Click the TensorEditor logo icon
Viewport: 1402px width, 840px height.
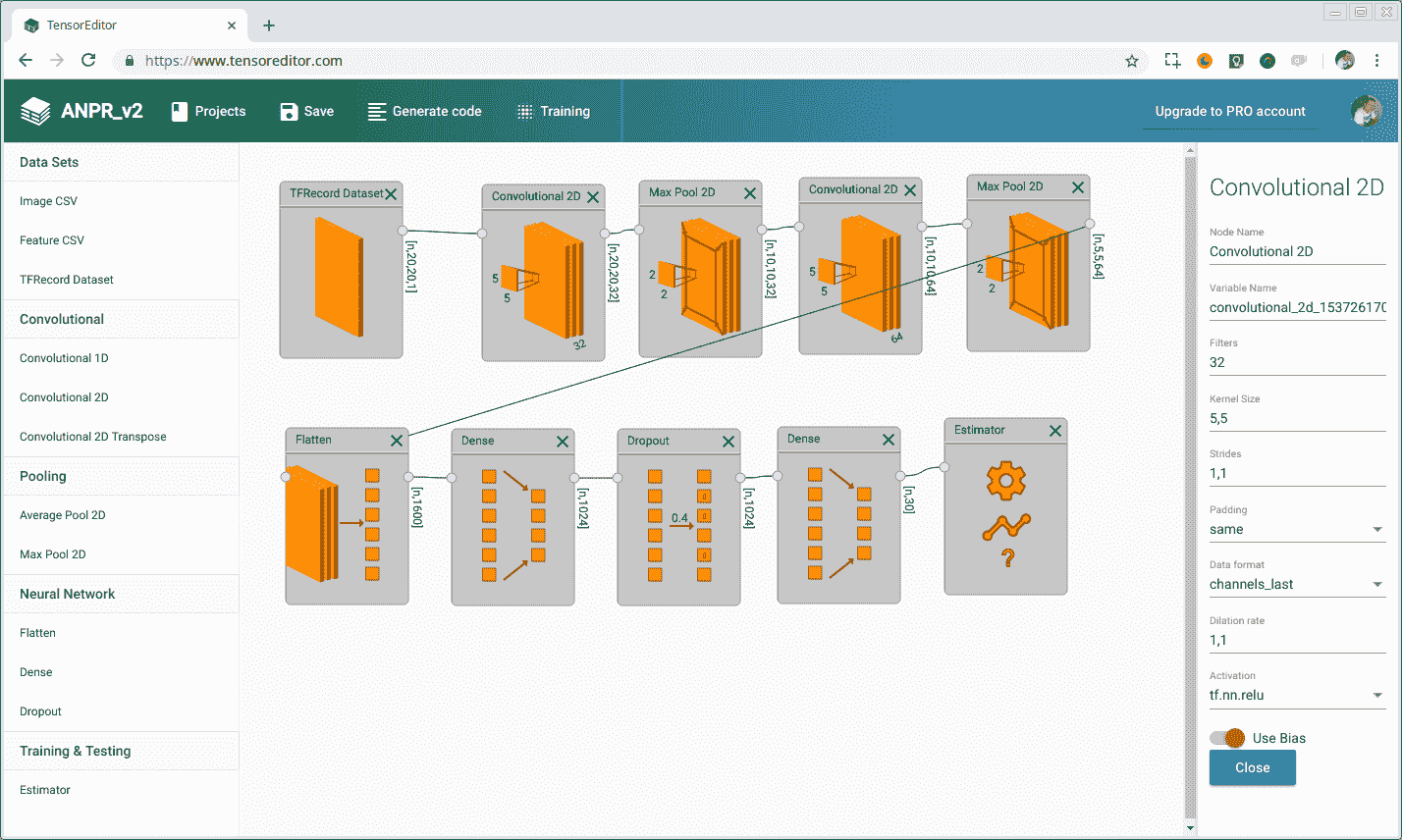coord(35,111)
